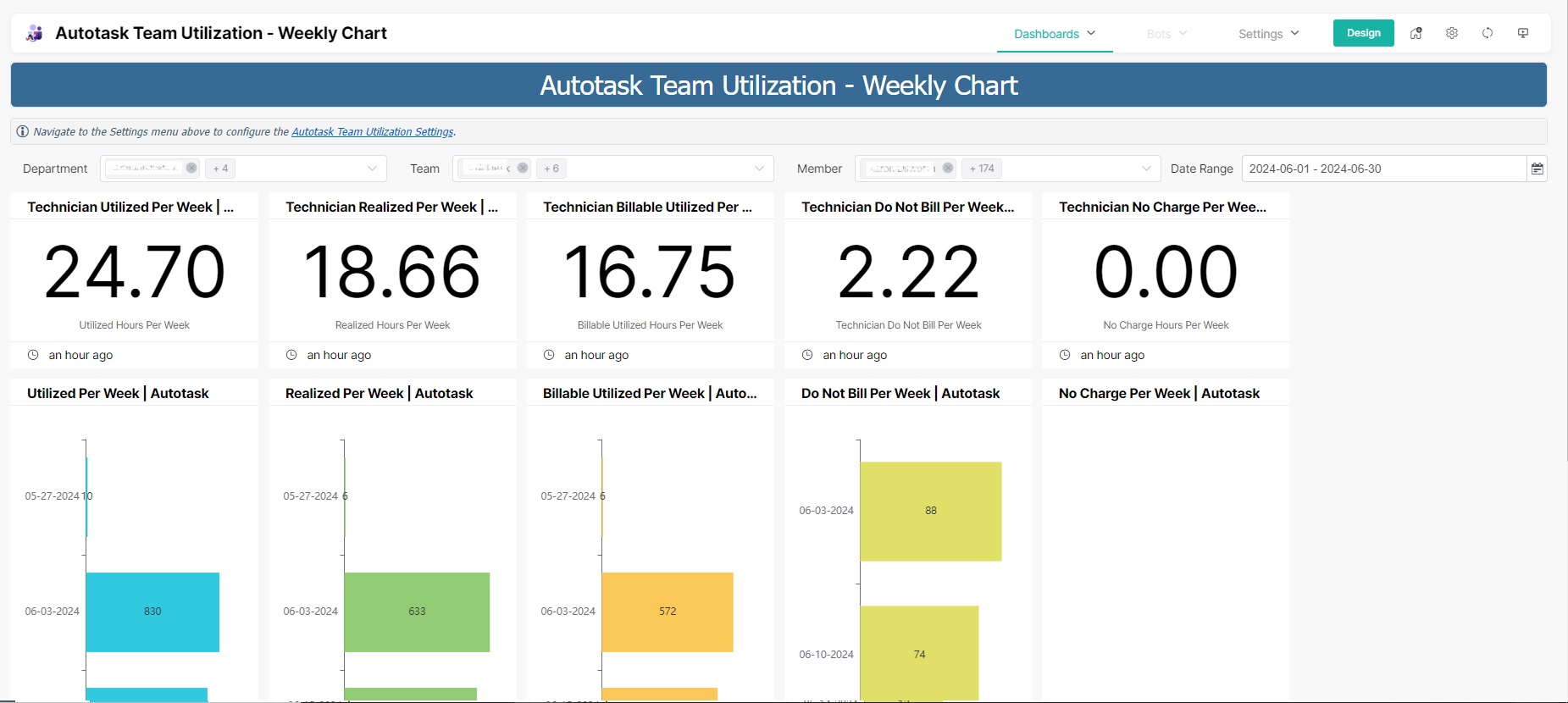1568x703 pixels.
Task: Click the No Charge Hours Per Week caption
Action: (x=1166, y=325)
